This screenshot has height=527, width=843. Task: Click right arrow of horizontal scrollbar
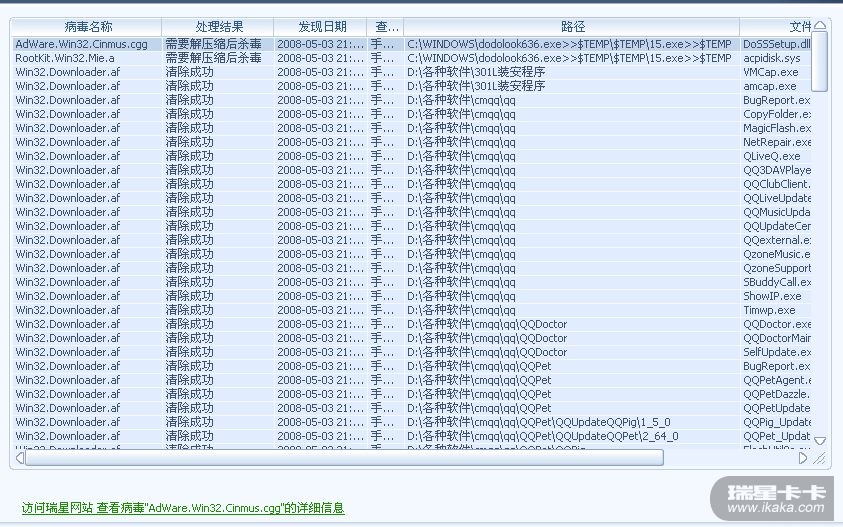point(803,458)
